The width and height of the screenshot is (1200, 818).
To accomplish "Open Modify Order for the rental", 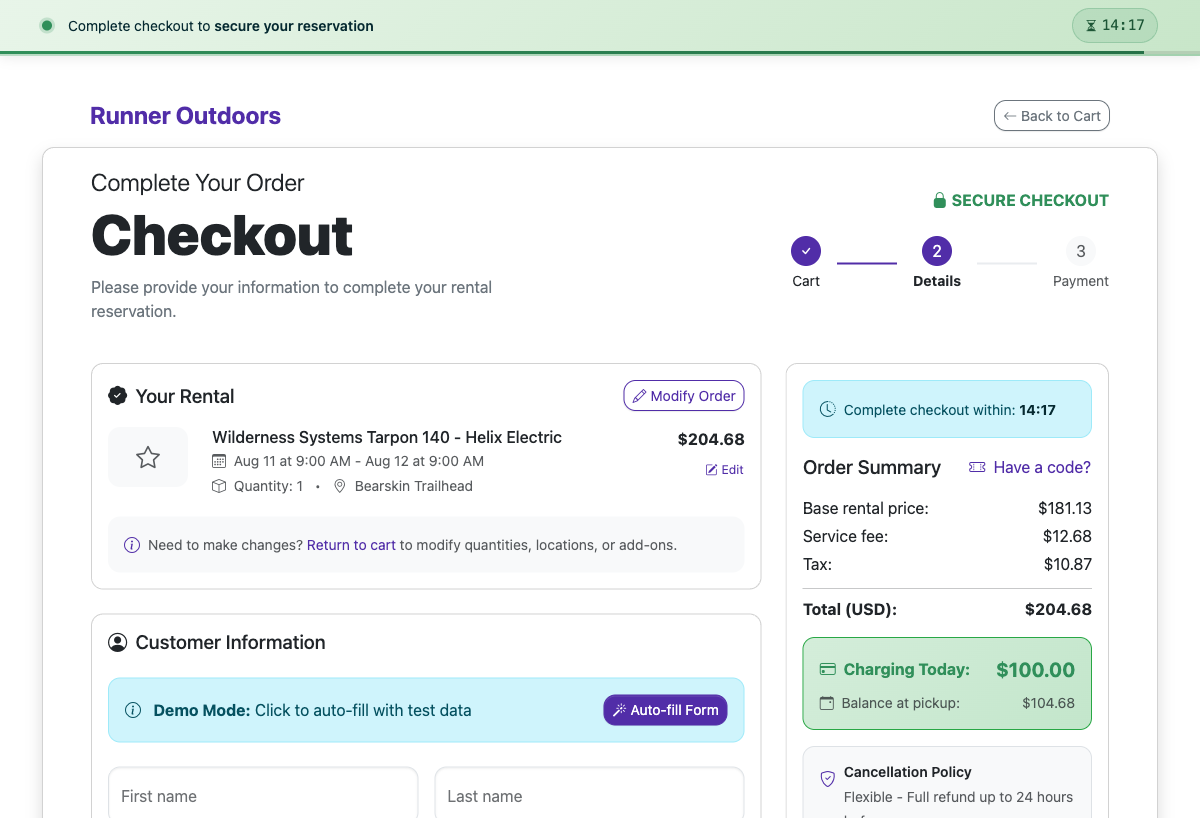I will pos(684,396).
